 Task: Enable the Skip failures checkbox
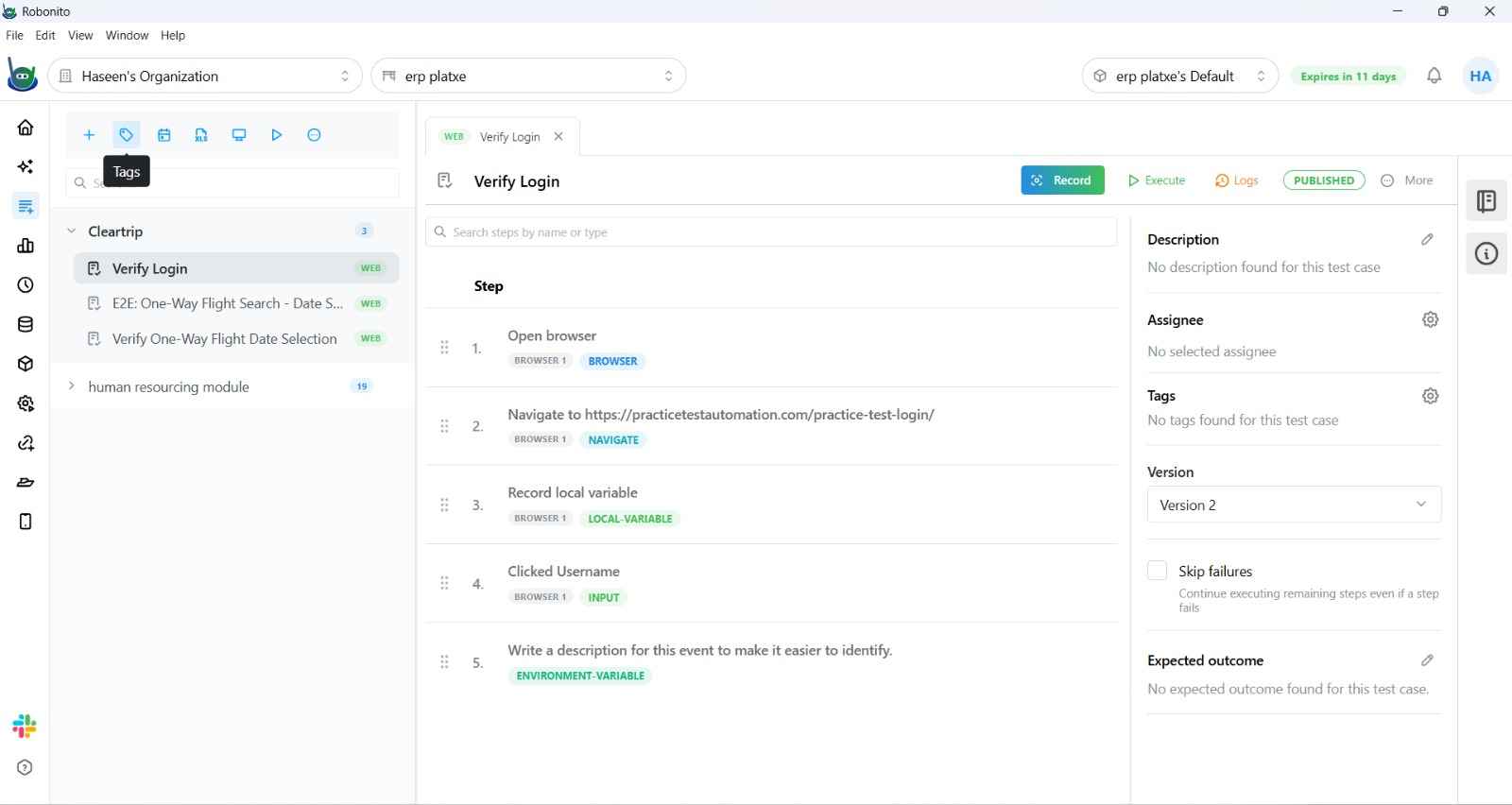(x=1157, y=571)
